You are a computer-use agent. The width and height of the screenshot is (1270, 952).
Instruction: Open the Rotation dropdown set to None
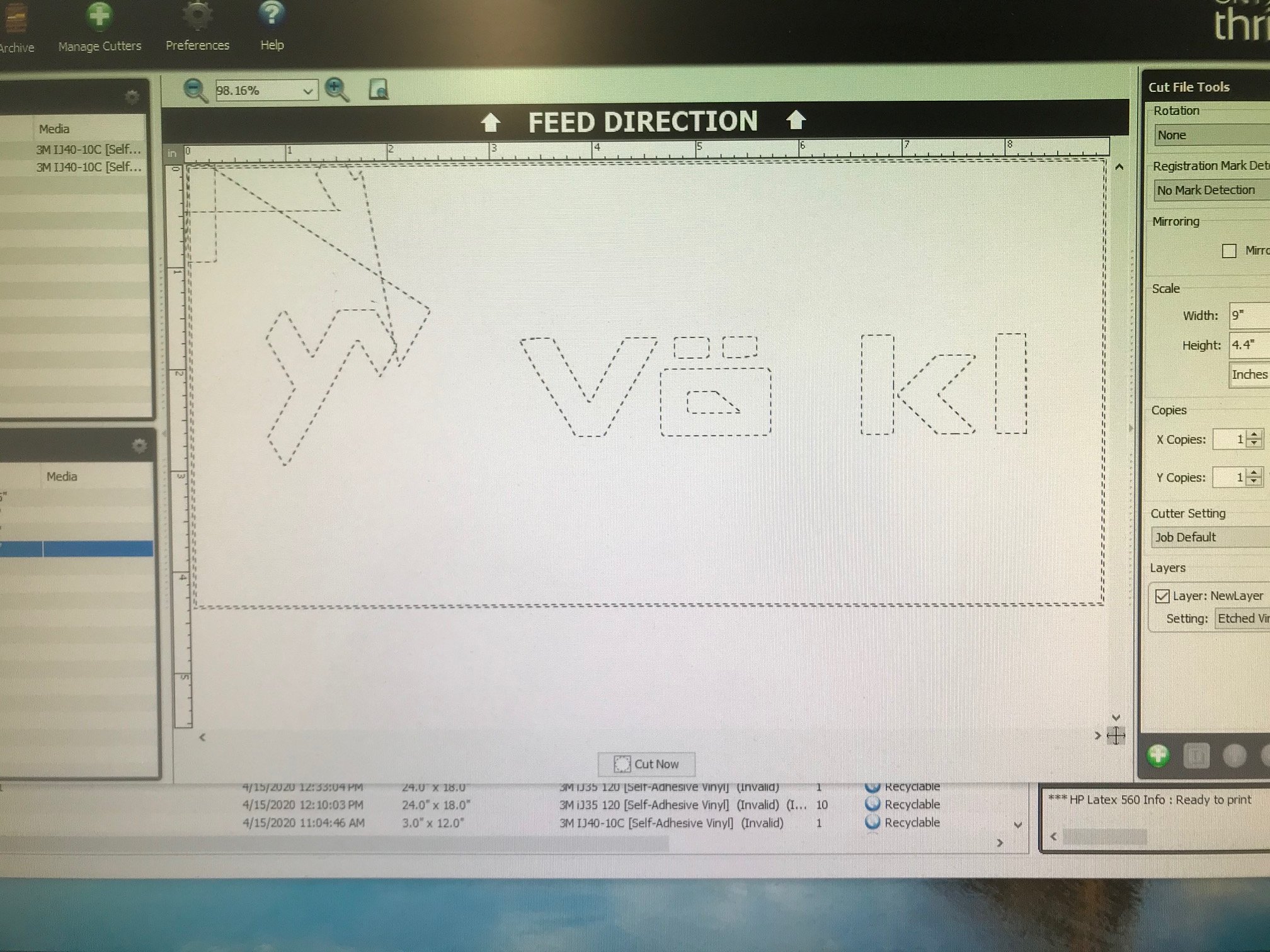click(x=1213, y=135)
